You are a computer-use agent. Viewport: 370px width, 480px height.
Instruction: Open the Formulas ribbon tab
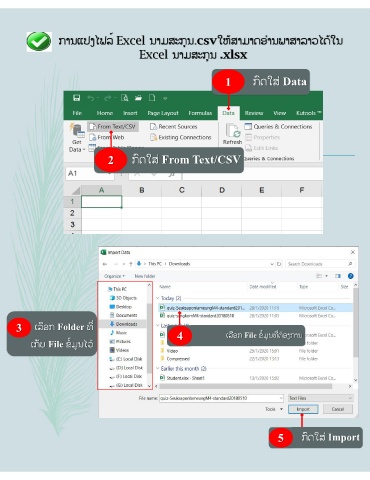200,113
